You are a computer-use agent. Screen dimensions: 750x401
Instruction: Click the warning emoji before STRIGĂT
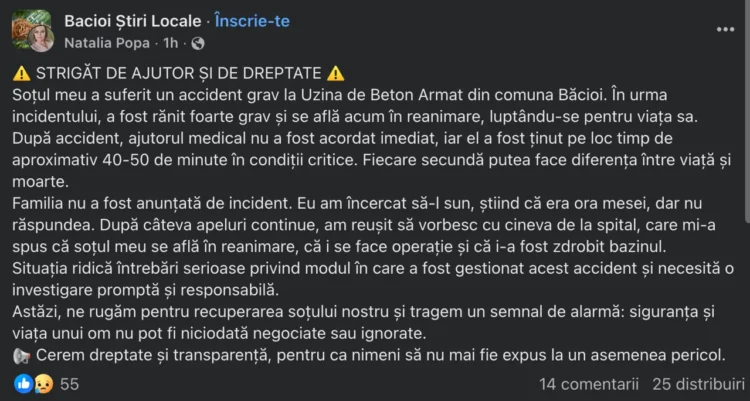pos(22,74)
